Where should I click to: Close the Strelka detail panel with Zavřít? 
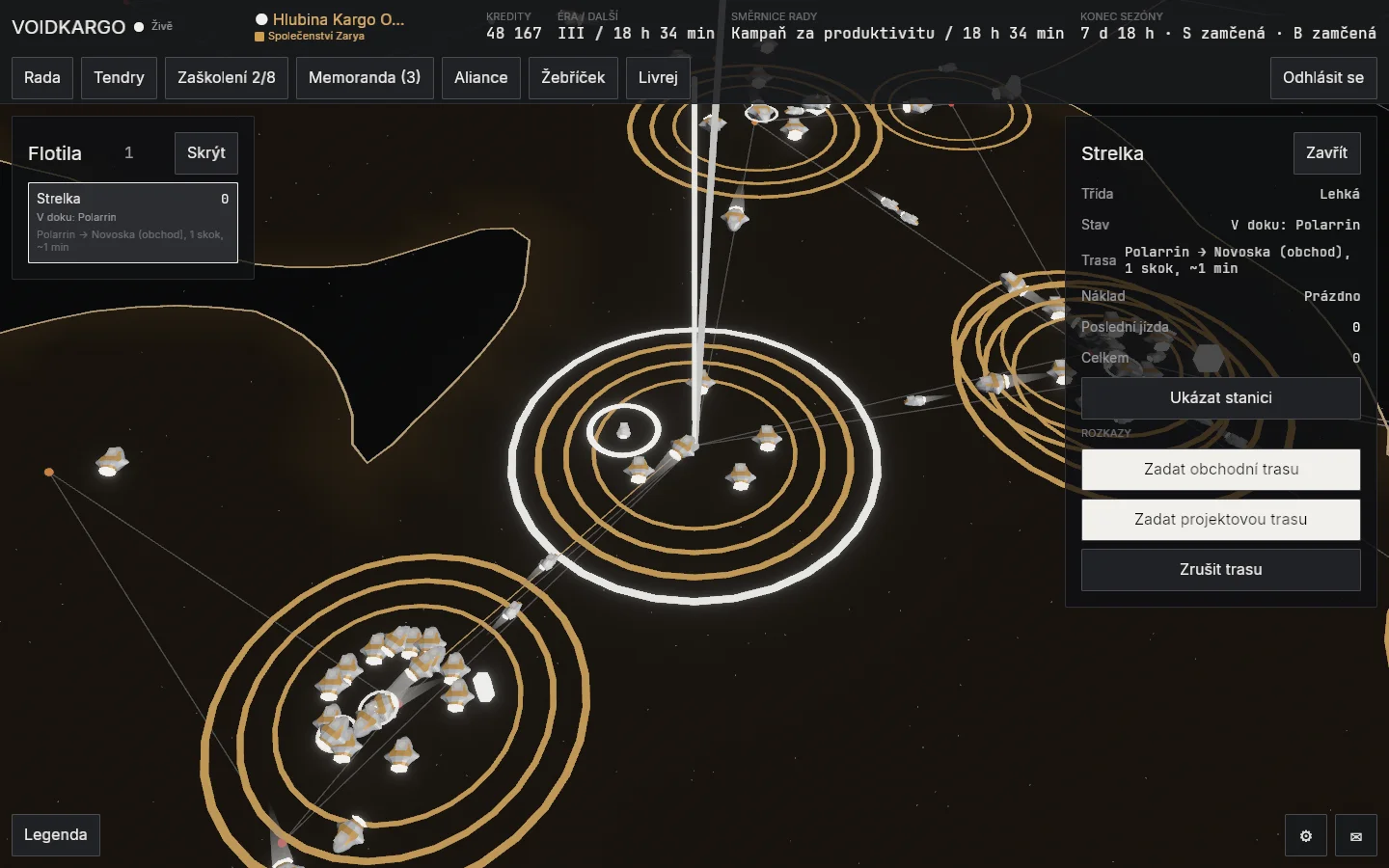click(1327, 153)
